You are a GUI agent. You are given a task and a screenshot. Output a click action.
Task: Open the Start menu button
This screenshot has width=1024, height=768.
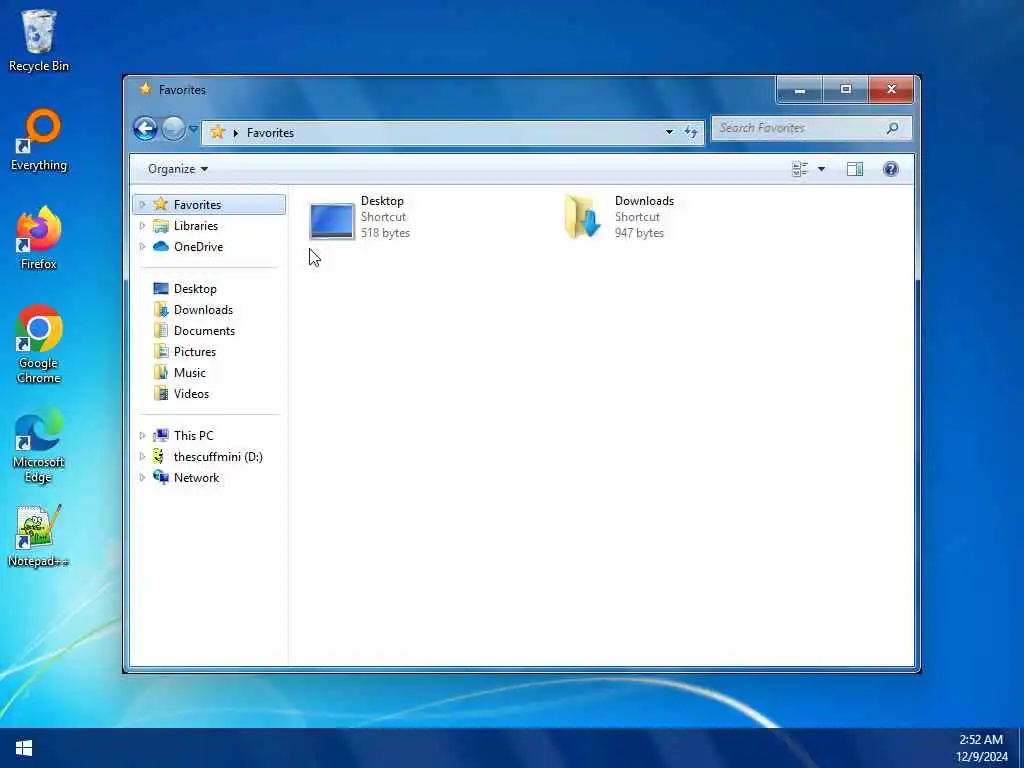pos(24,748)
